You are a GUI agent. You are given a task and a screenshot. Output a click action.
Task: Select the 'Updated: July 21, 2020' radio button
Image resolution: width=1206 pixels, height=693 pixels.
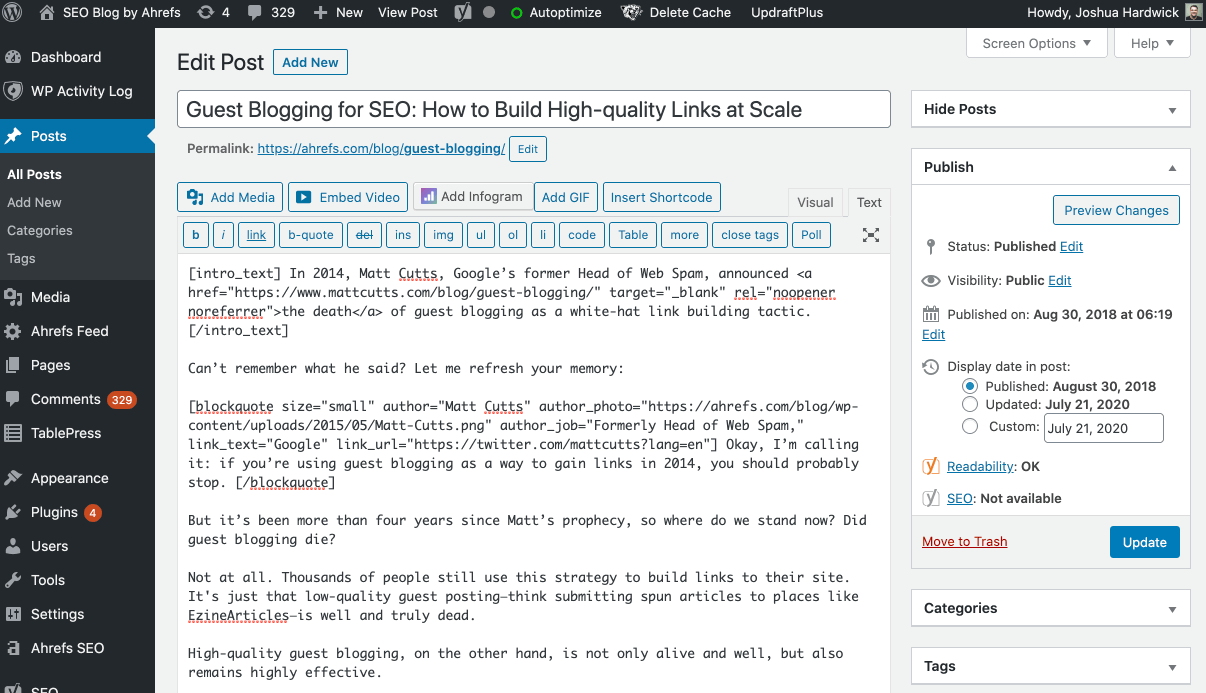click(969, 405)
